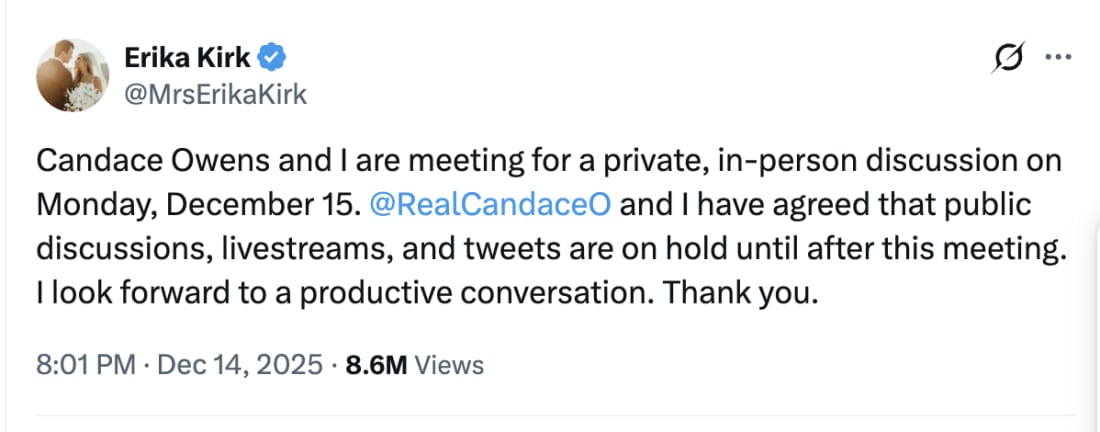The image size is (1100, 432).
Task: Click the blue verified checkmark badge
Action: click(x=272, y=58)
